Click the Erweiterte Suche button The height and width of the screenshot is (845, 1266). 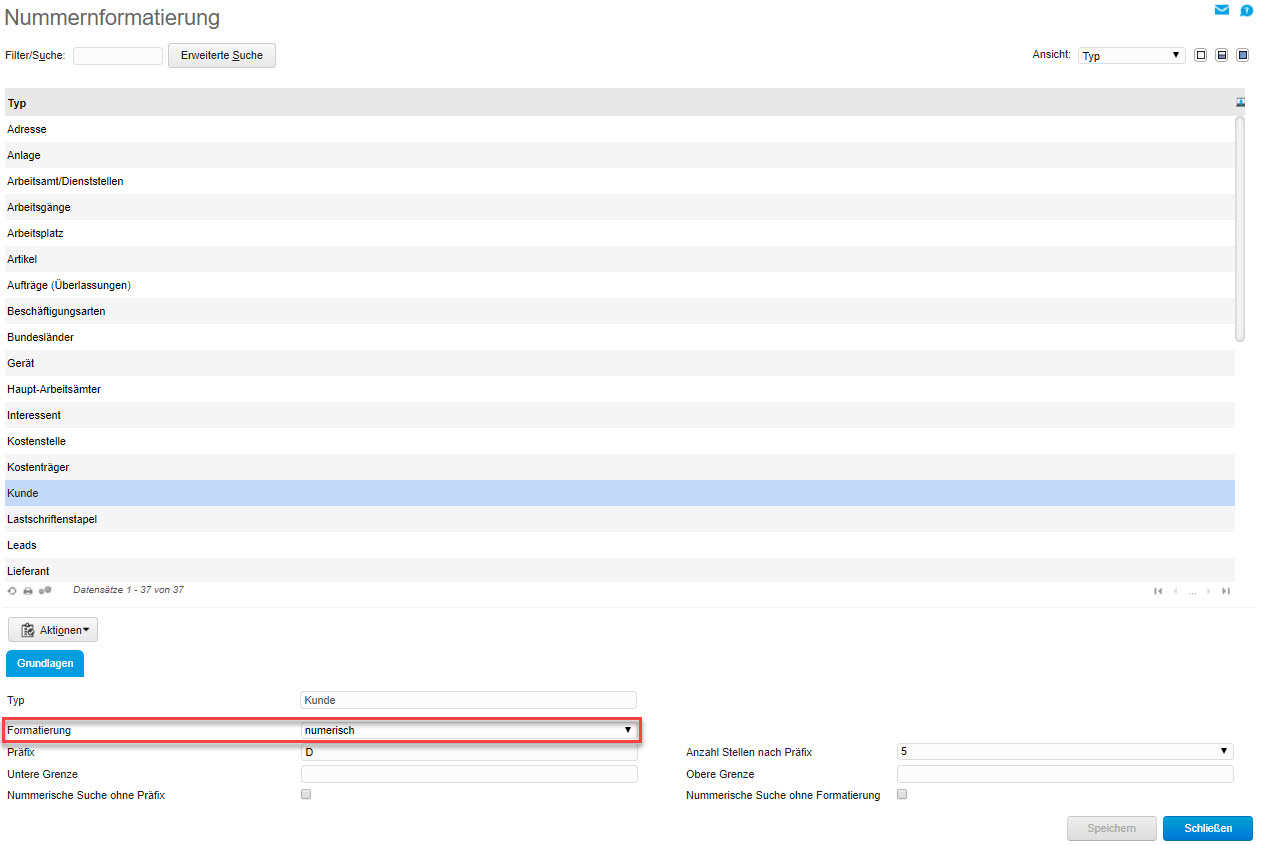point(221,56)
